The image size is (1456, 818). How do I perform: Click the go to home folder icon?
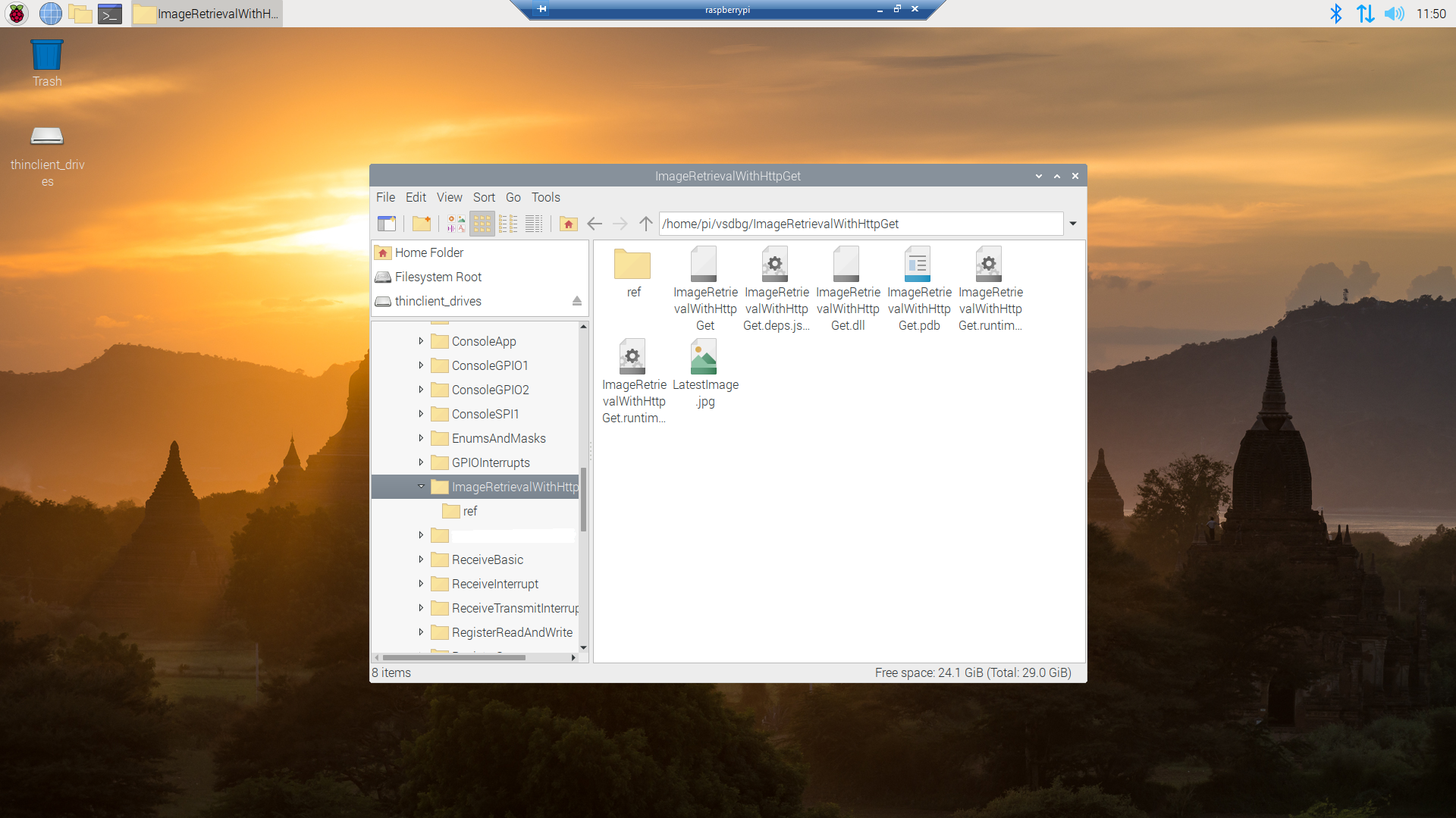click(568, 224)
